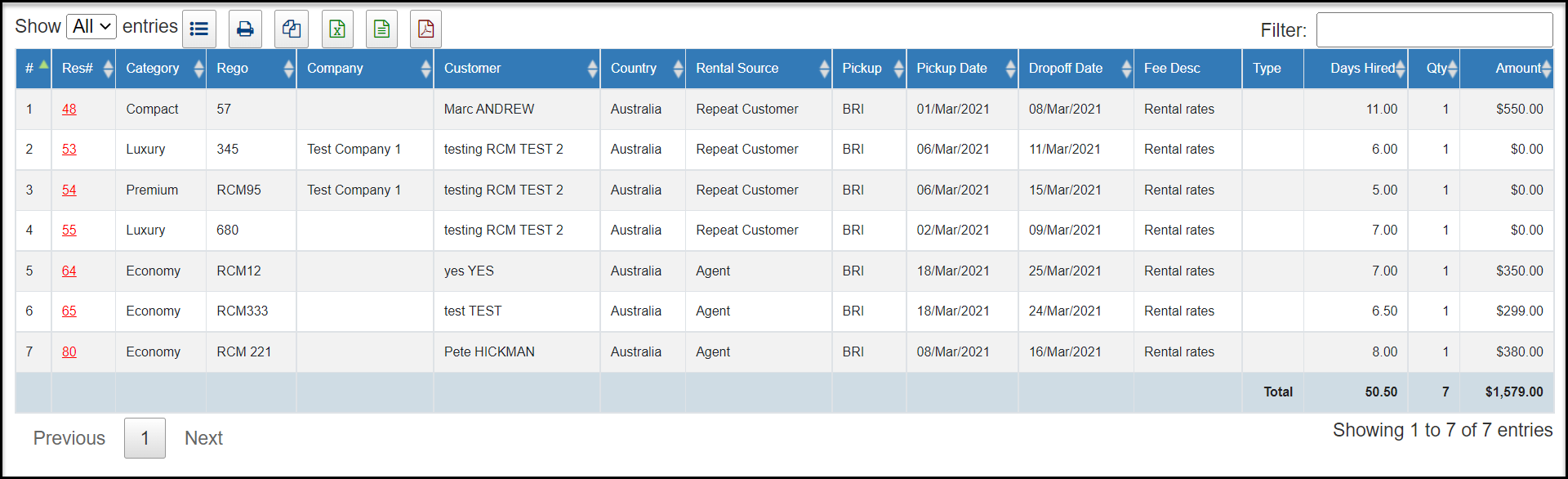Focus the Filter input field
Image resolution: width=1568 pixels, height=479 pixels.
(1434, 30)
